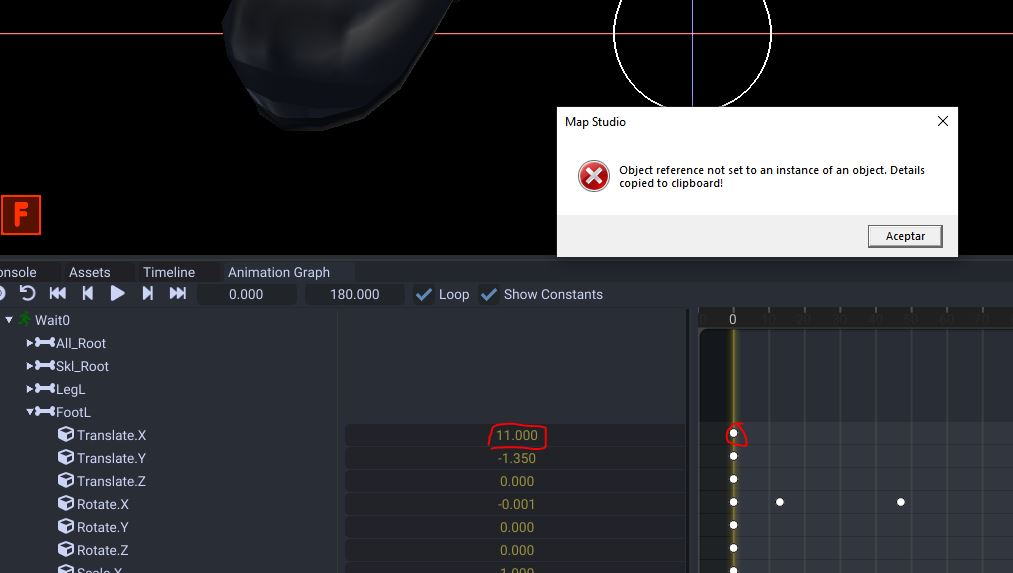Select the Rotate.Y track cube icon
This screenshot has width=1013, height=573.
(x=66, y=526)
